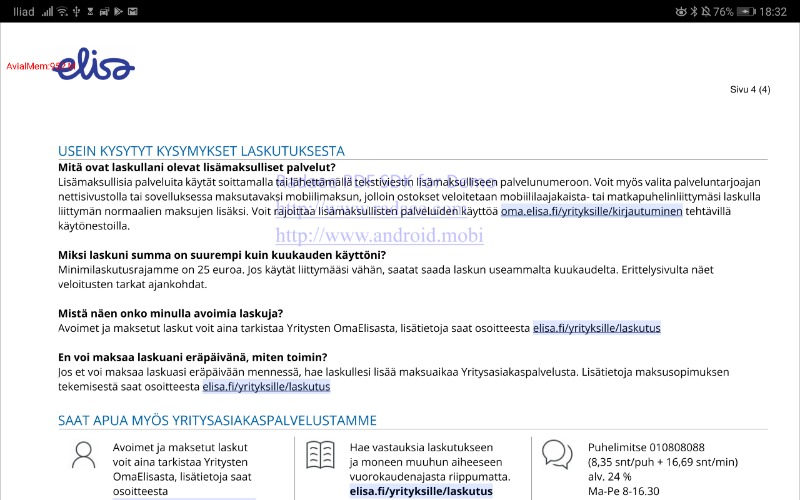This screenshot has width=800, height=500.
Task: Tap the Wi-Fi icon in status bar
Action: coord(62,11)
